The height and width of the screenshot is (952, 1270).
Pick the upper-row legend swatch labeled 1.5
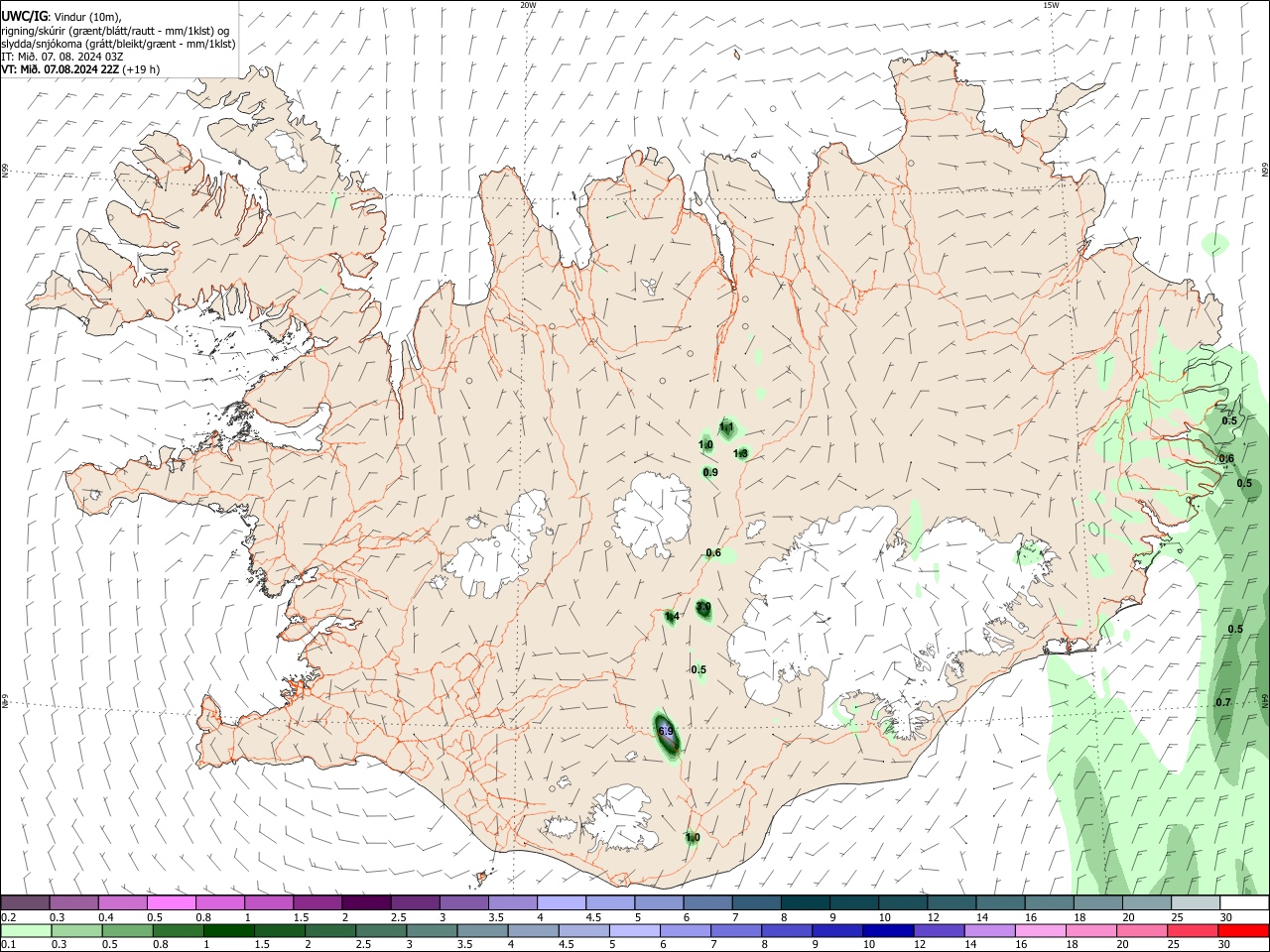(317, 903)
